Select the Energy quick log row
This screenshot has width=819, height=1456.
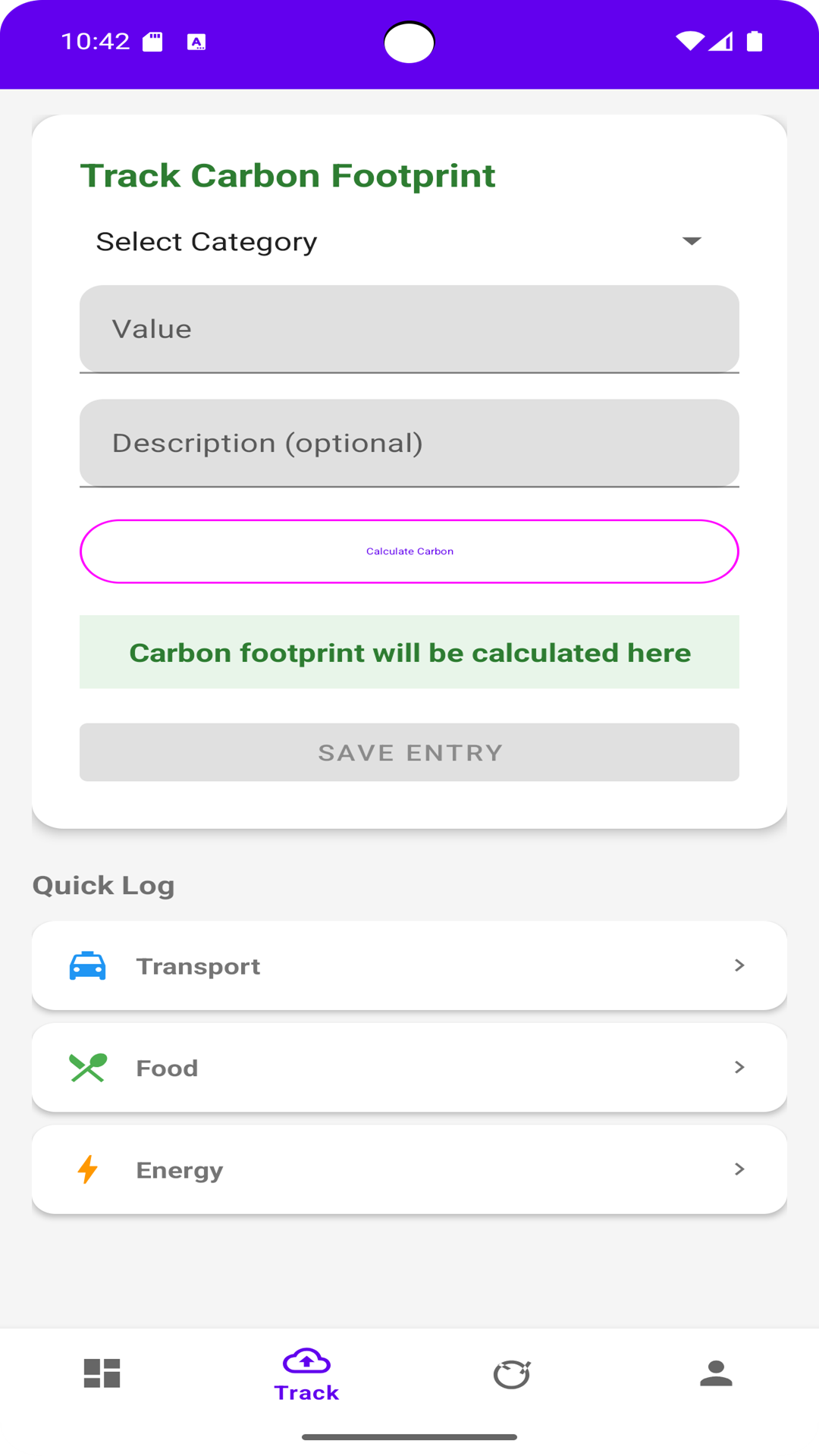409,1169
